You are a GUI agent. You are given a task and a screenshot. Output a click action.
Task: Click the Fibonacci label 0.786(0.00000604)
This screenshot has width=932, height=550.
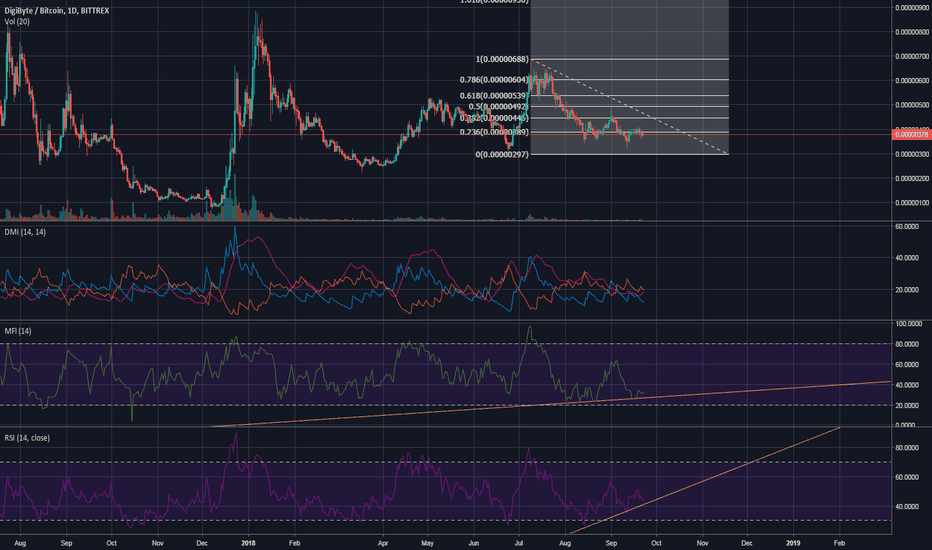point(494,80)
